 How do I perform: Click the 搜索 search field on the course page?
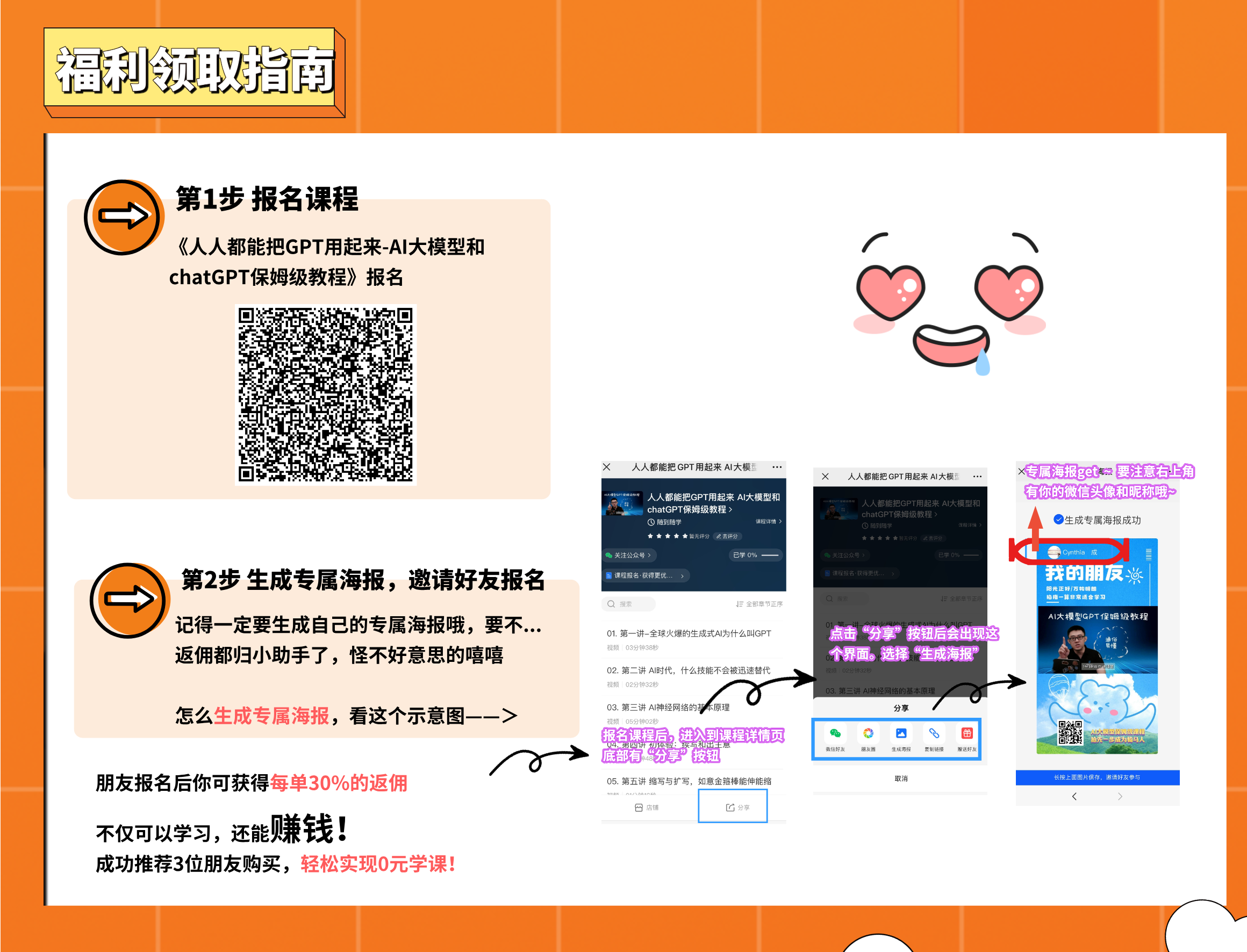pyautogui.click(x=628, y=604)
